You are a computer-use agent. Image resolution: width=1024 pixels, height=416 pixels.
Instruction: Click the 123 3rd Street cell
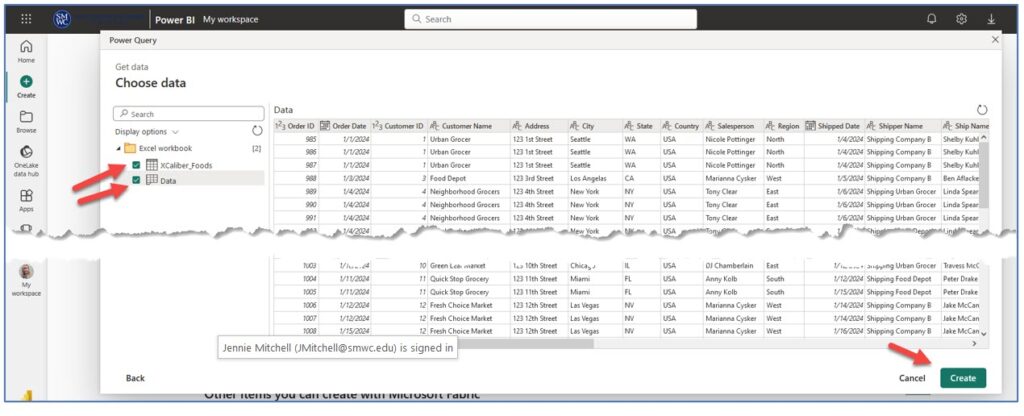pos(539,178)
